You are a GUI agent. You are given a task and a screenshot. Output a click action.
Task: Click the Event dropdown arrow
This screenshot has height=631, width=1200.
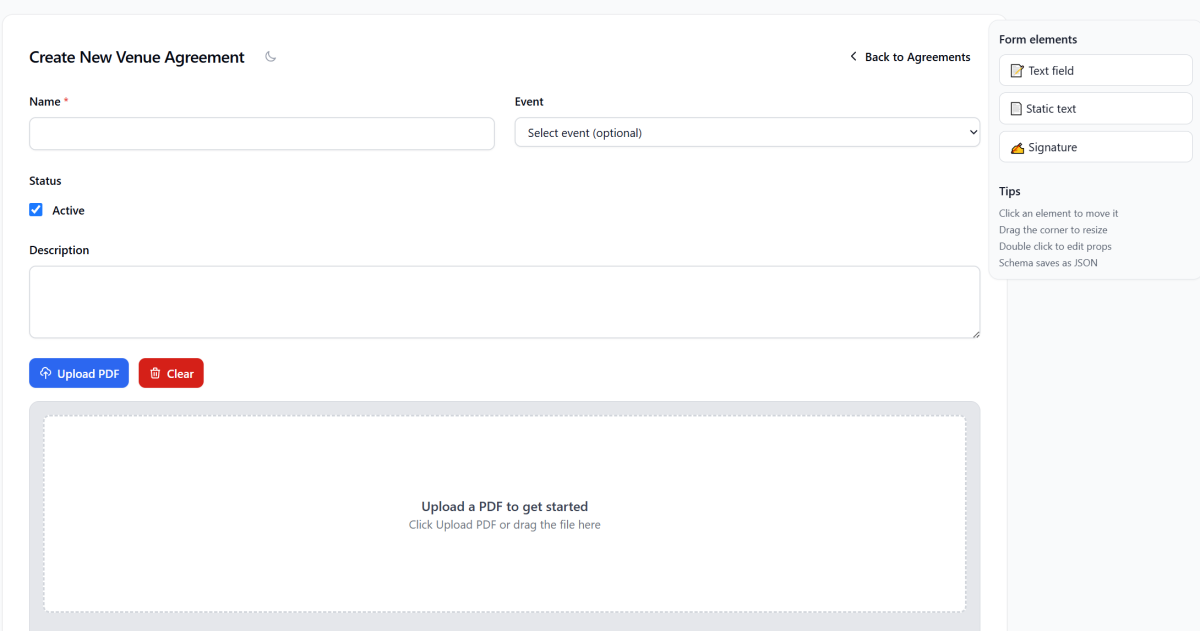point(973,133)
